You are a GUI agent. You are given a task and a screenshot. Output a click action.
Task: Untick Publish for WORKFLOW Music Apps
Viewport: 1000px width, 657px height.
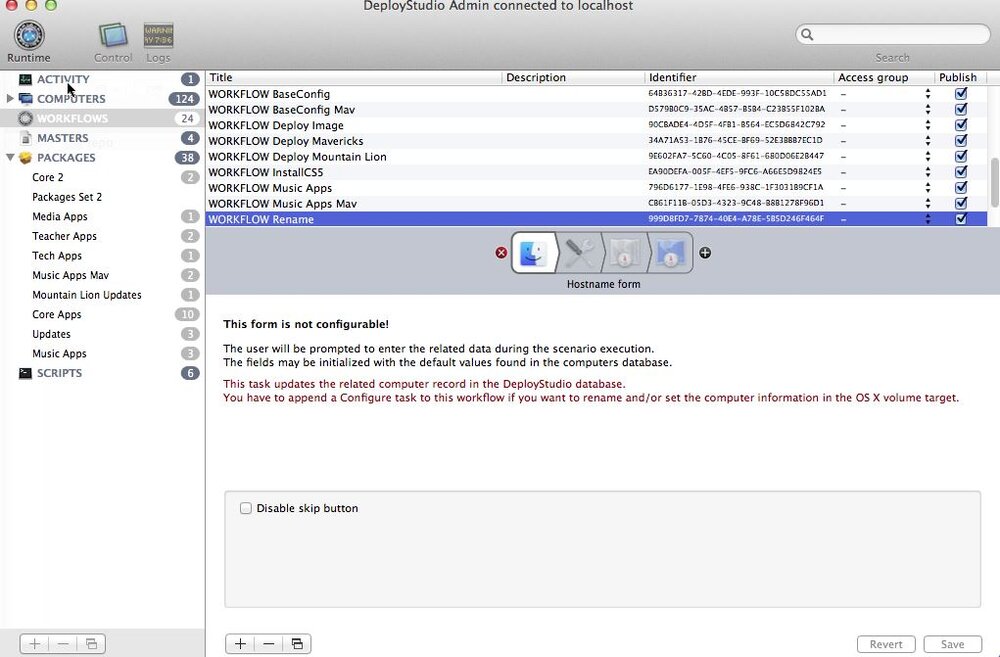coord(960,188)
